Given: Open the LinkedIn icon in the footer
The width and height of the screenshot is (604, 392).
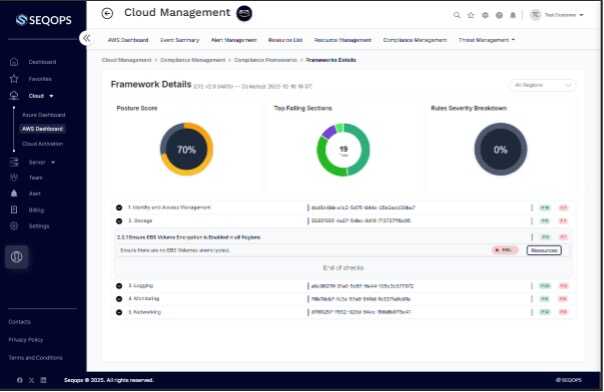Looking at the screenshot, I should coord(44,380).
